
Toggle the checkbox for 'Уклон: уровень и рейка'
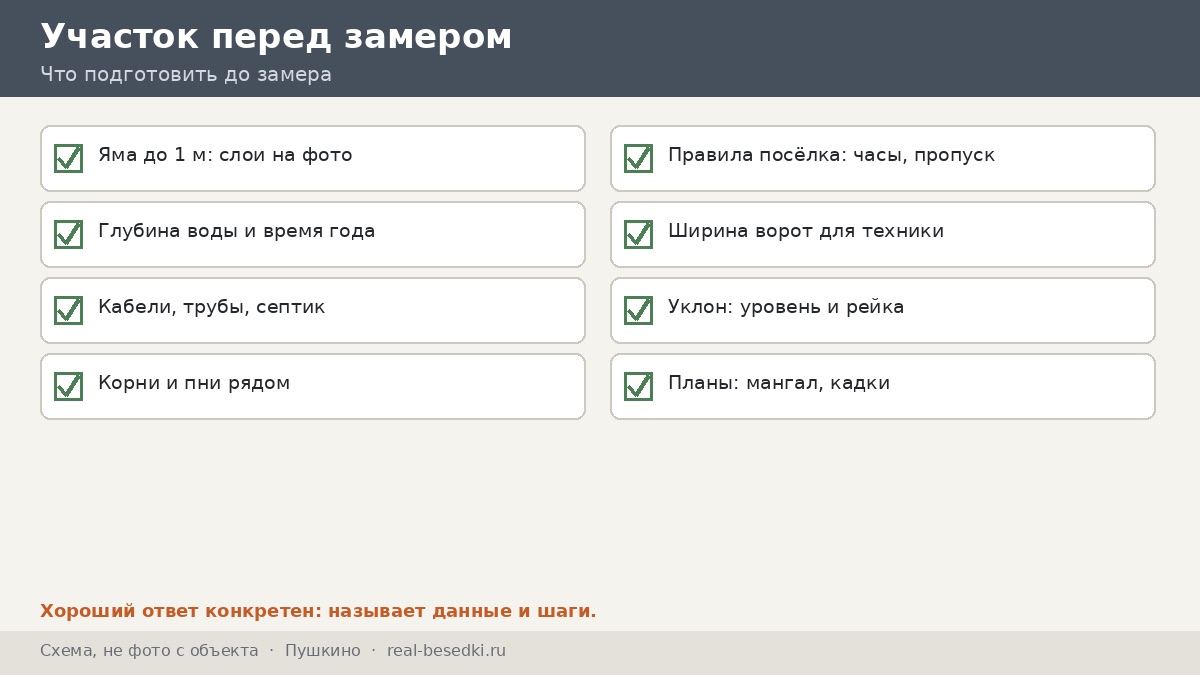[x=638, y=310]
